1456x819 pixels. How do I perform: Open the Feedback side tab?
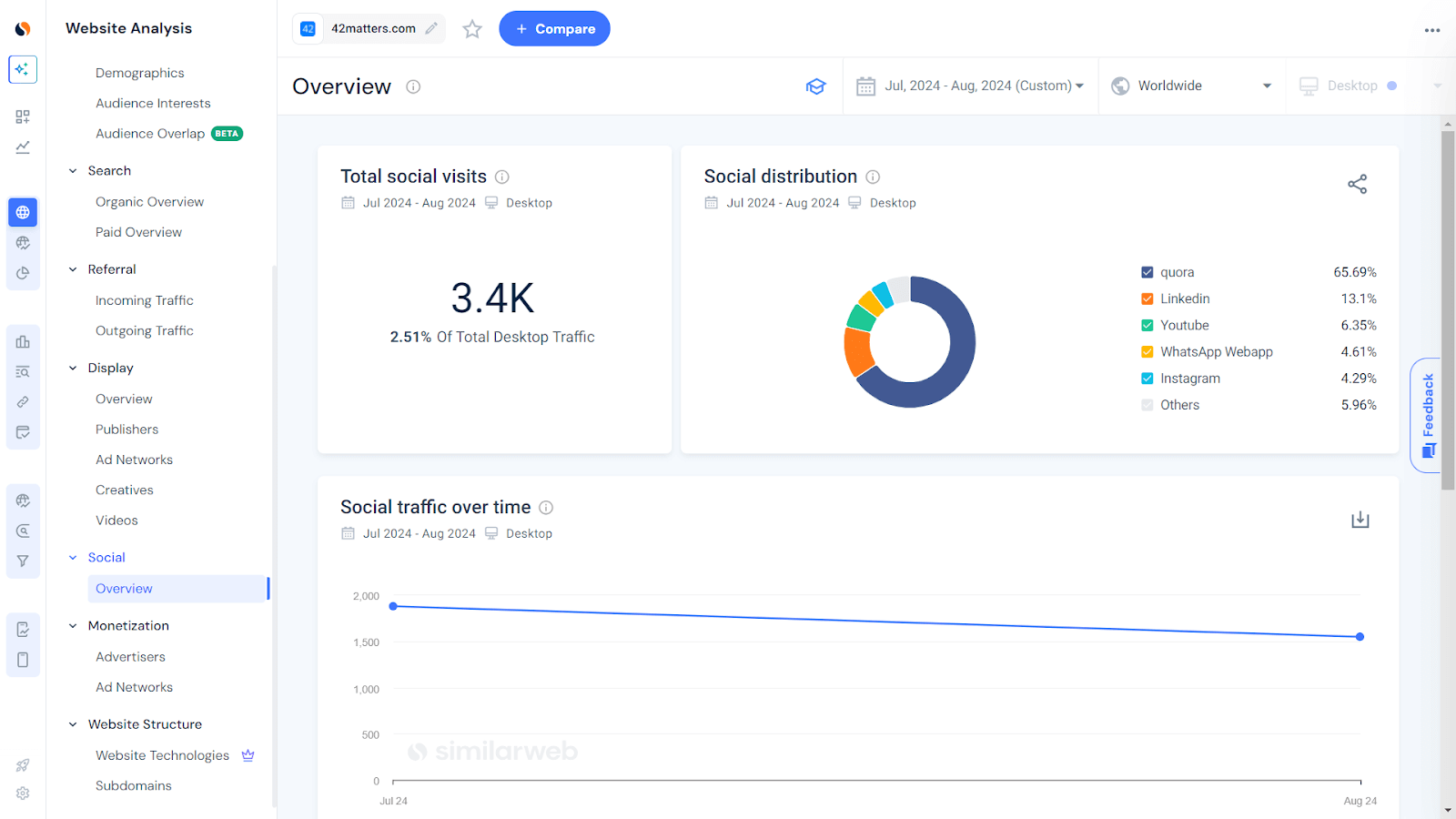[1428, 415]
